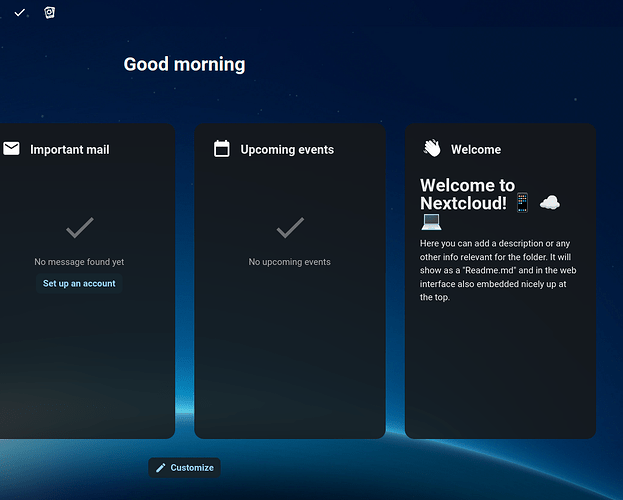Screen dimensions: 623x500
Task: Select the Welcome widget heading
Action: tap(476, 150)
